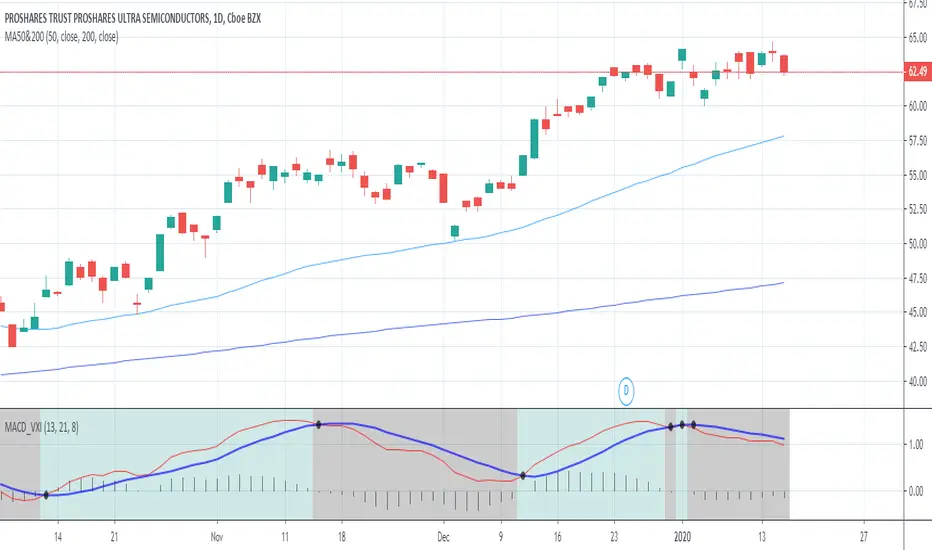Click the 'Dec' date axis label
The height and width of the screenshot is (550, 932).
click(x=443, y=537)
